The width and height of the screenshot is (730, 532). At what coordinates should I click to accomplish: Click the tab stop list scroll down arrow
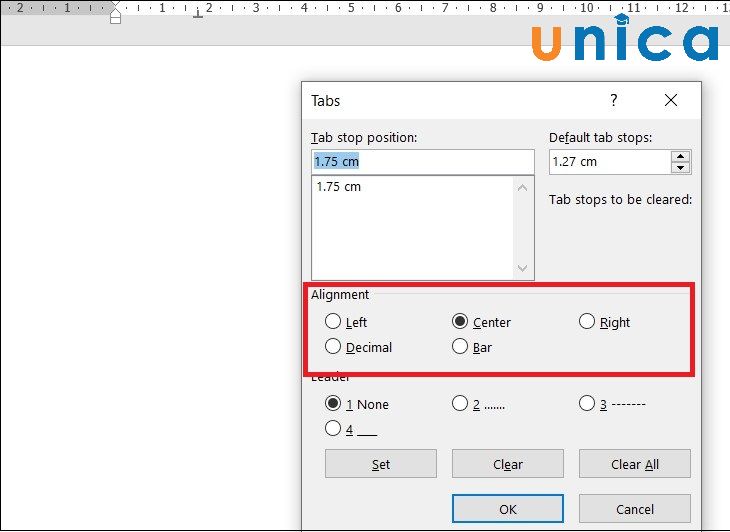(522, 268)
